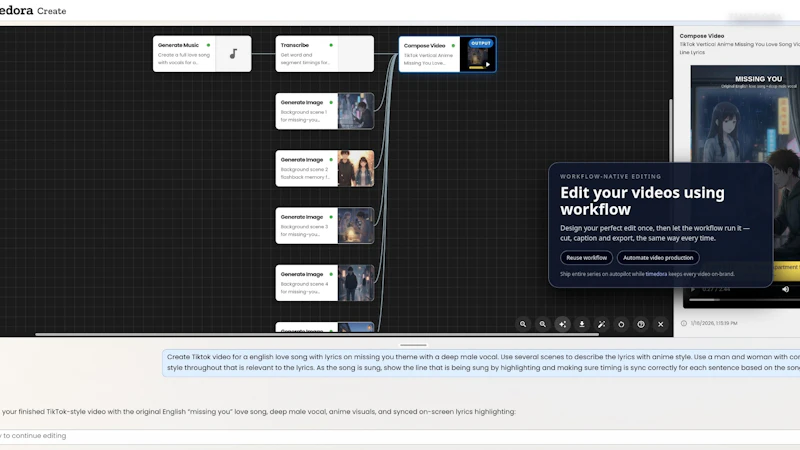Click the magic wand toolbar icon

(x=602, y=324)
